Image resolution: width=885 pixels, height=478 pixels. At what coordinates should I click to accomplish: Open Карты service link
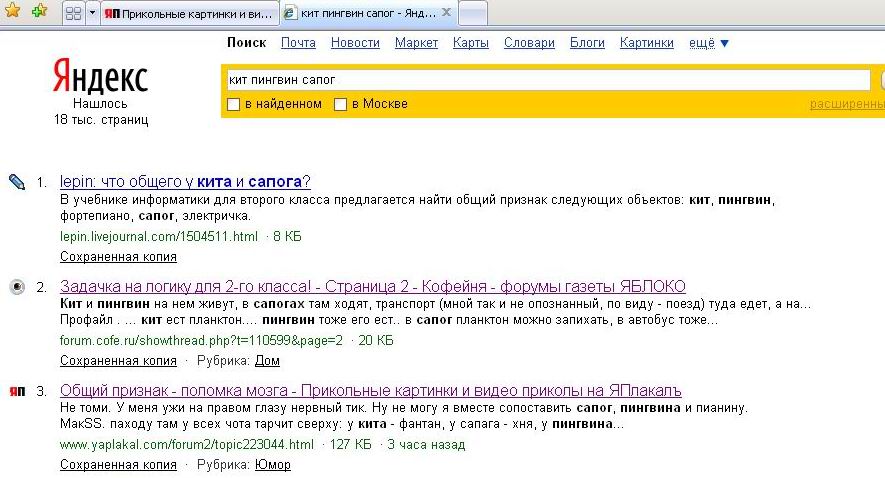pyautogui.click(x=471, y=43)
